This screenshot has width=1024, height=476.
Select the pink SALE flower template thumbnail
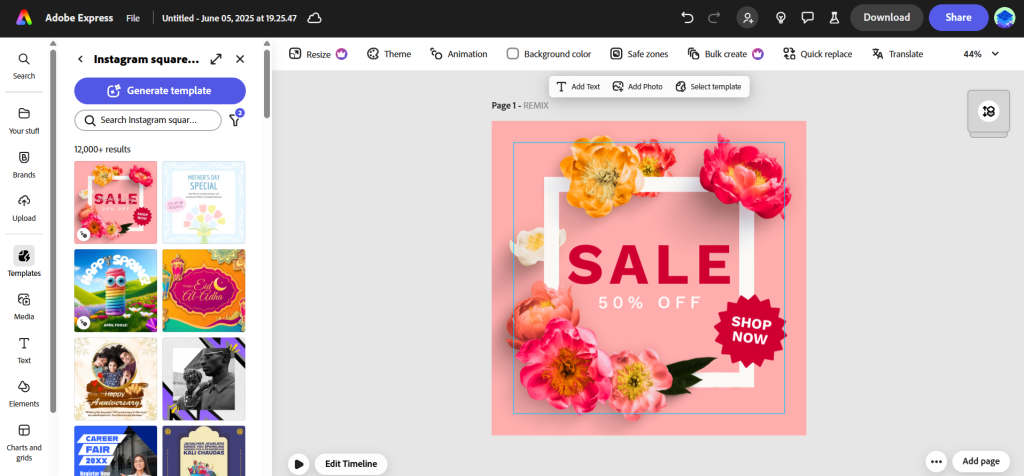point(116,202)
